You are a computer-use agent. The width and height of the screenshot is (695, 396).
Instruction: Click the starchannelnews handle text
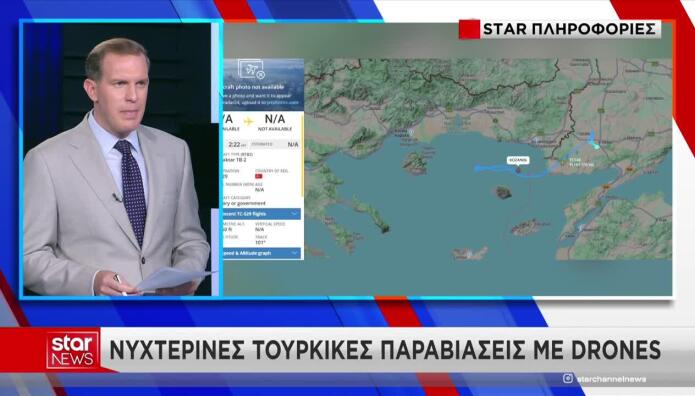[x=612, y=379]
